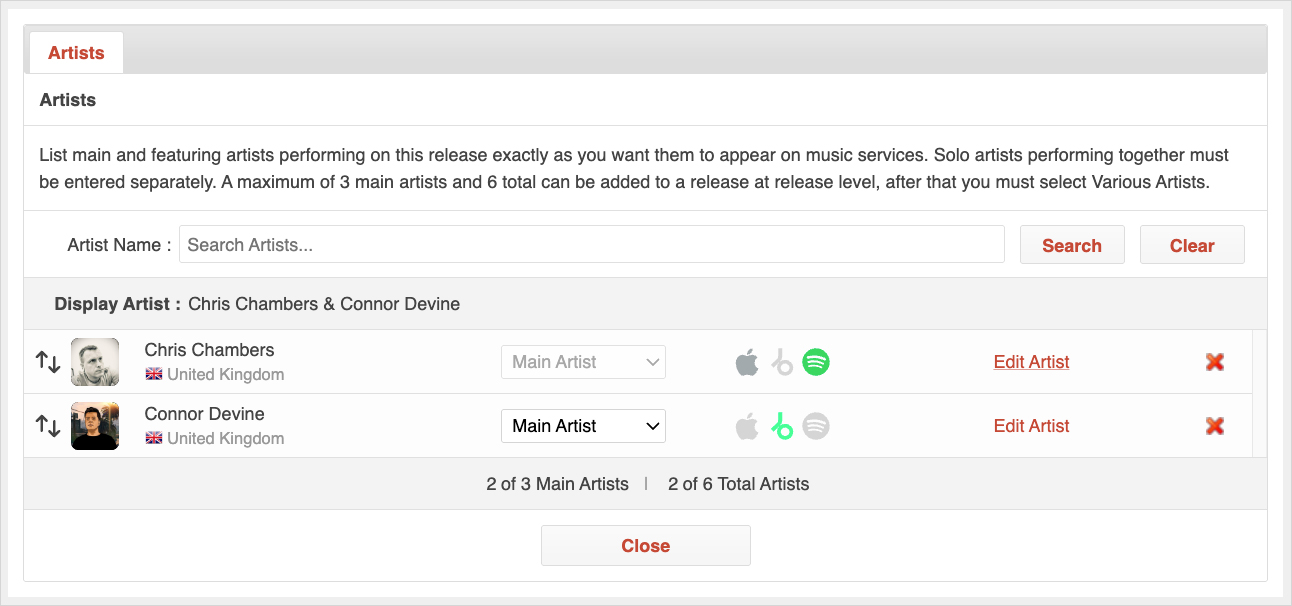Open disabled Main Artist dropdown for Chris Chambers
This screenshot has width=1292, height=606.
583,362
